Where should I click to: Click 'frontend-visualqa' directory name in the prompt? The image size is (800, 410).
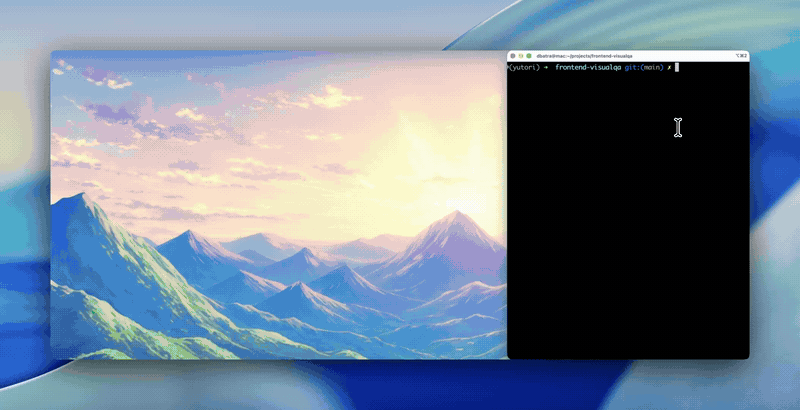point(588,67)
